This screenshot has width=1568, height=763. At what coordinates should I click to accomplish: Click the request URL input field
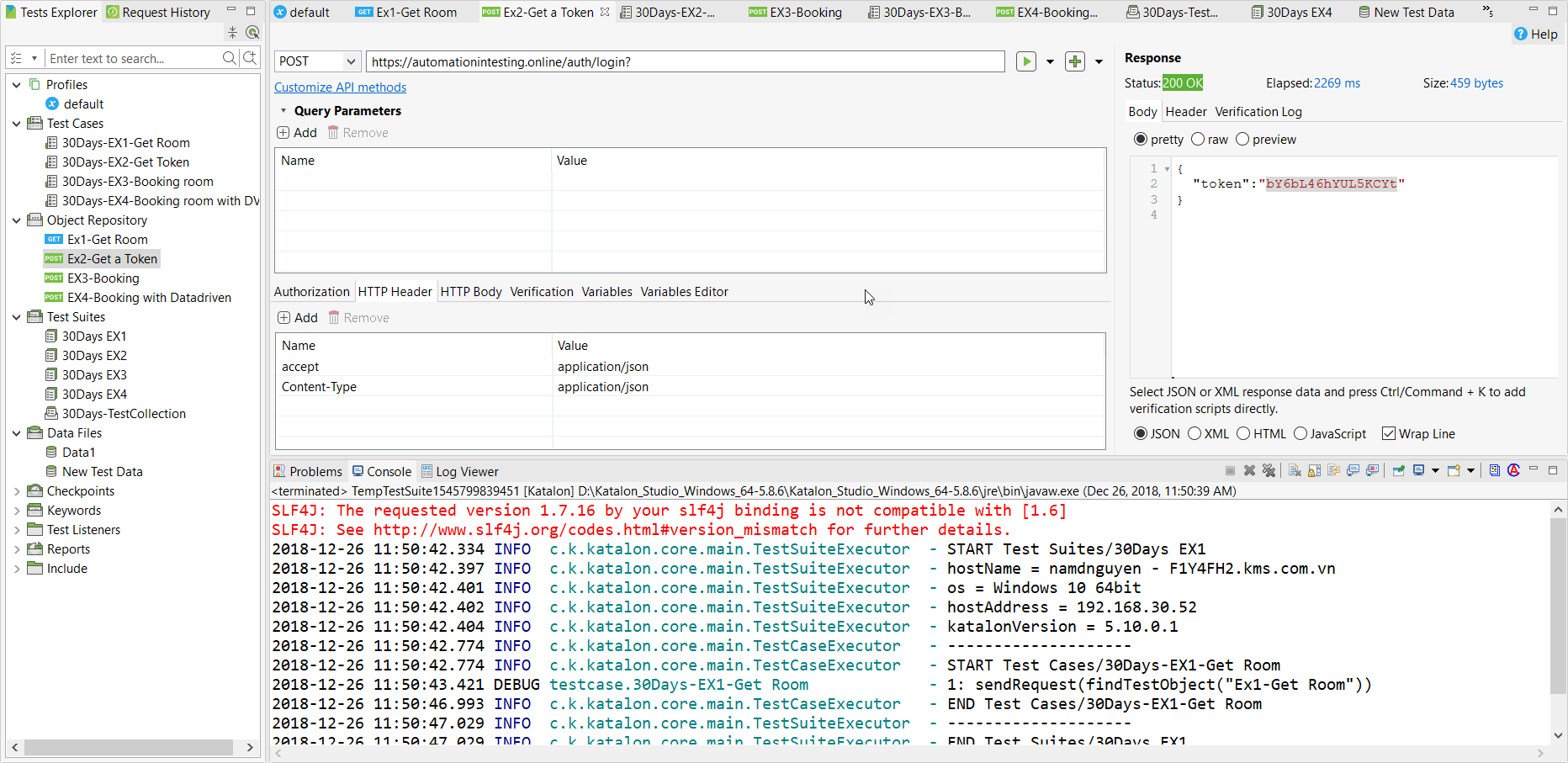tap(685, 61)
